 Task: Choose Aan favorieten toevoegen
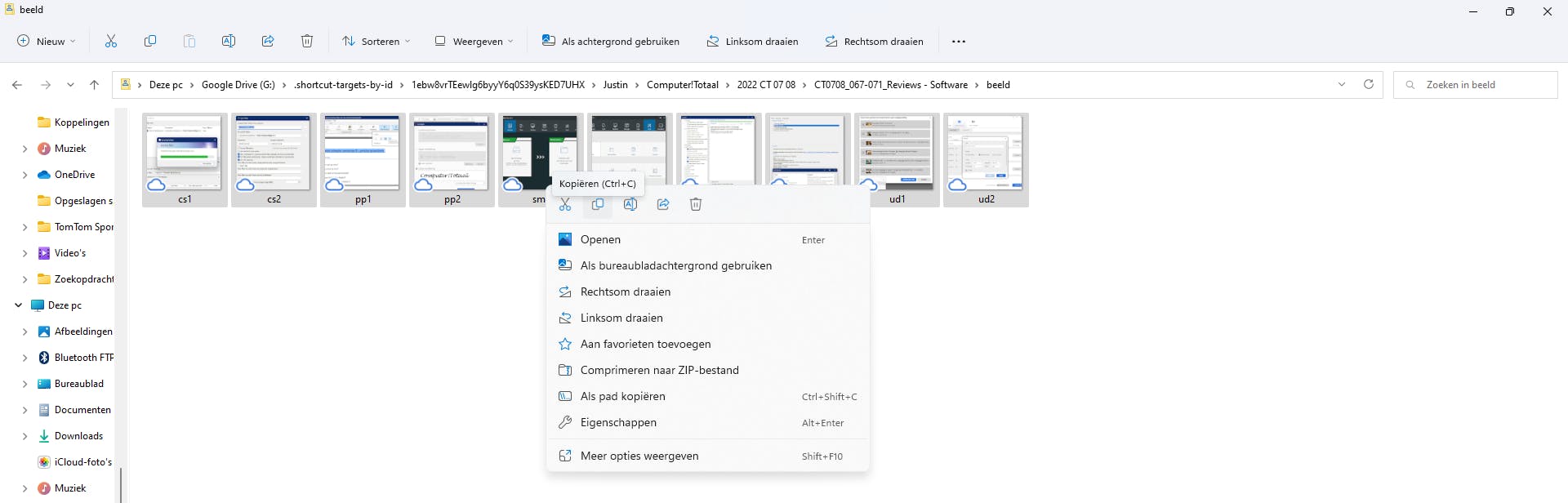point(707,344)
